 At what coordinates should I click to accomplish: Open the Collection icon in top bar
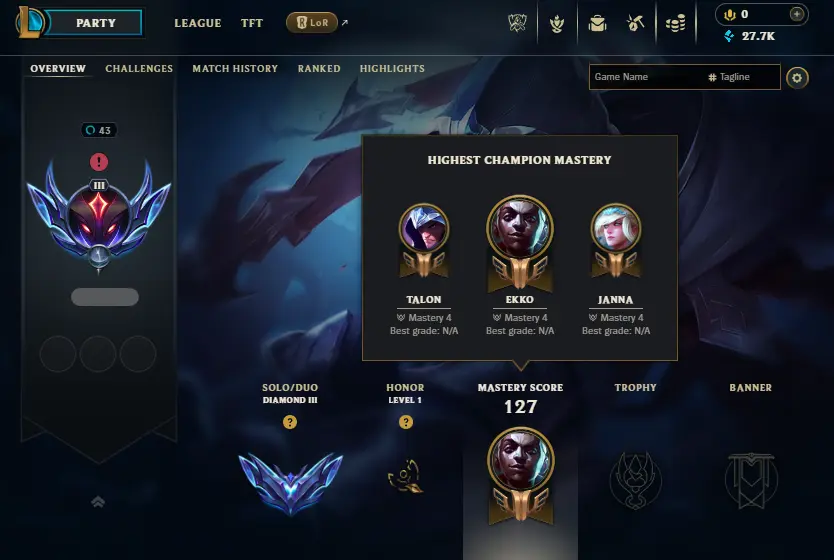557,23
